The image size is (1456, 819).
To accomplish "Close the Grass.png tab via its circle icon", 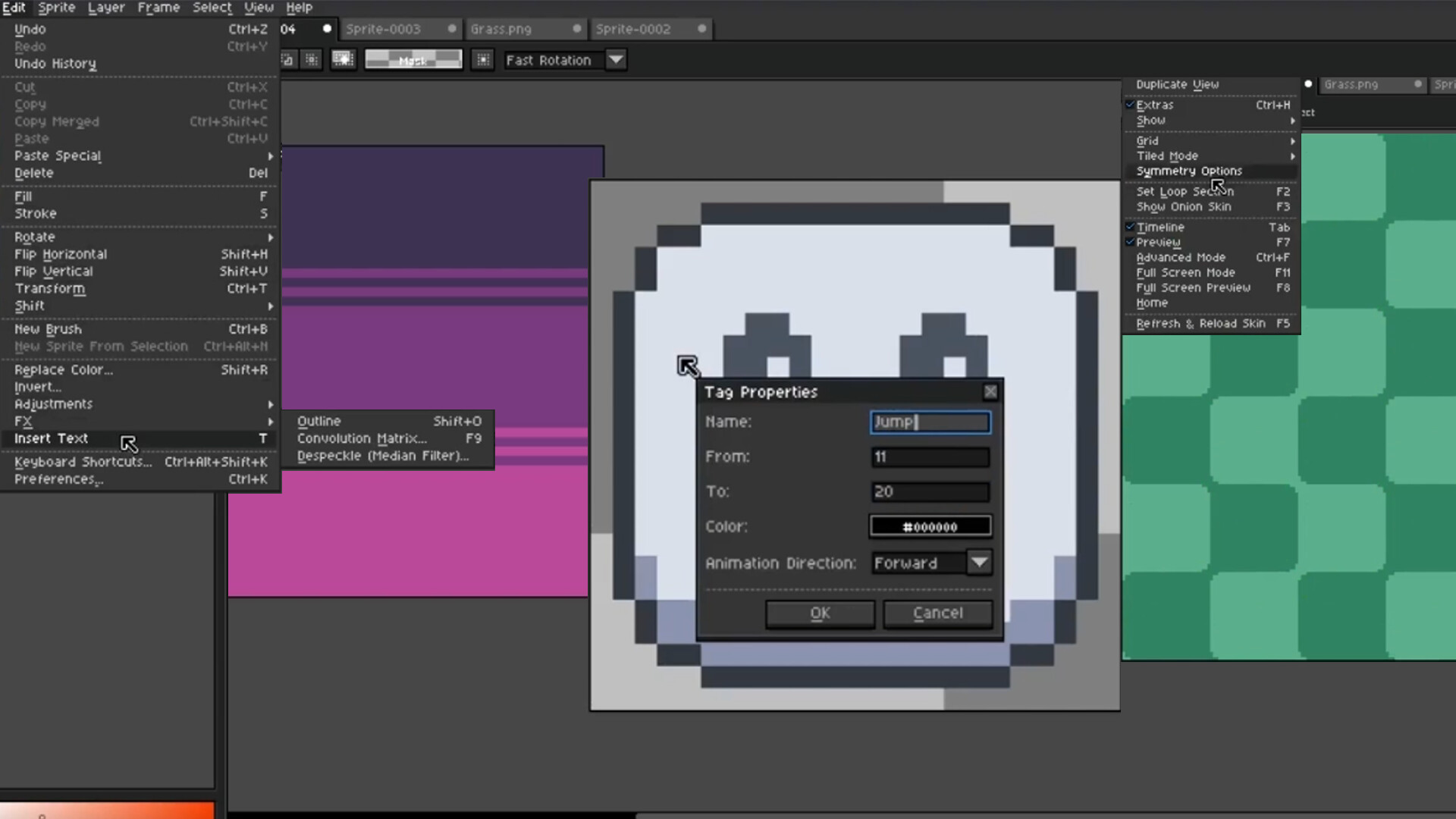I will 578,29.
